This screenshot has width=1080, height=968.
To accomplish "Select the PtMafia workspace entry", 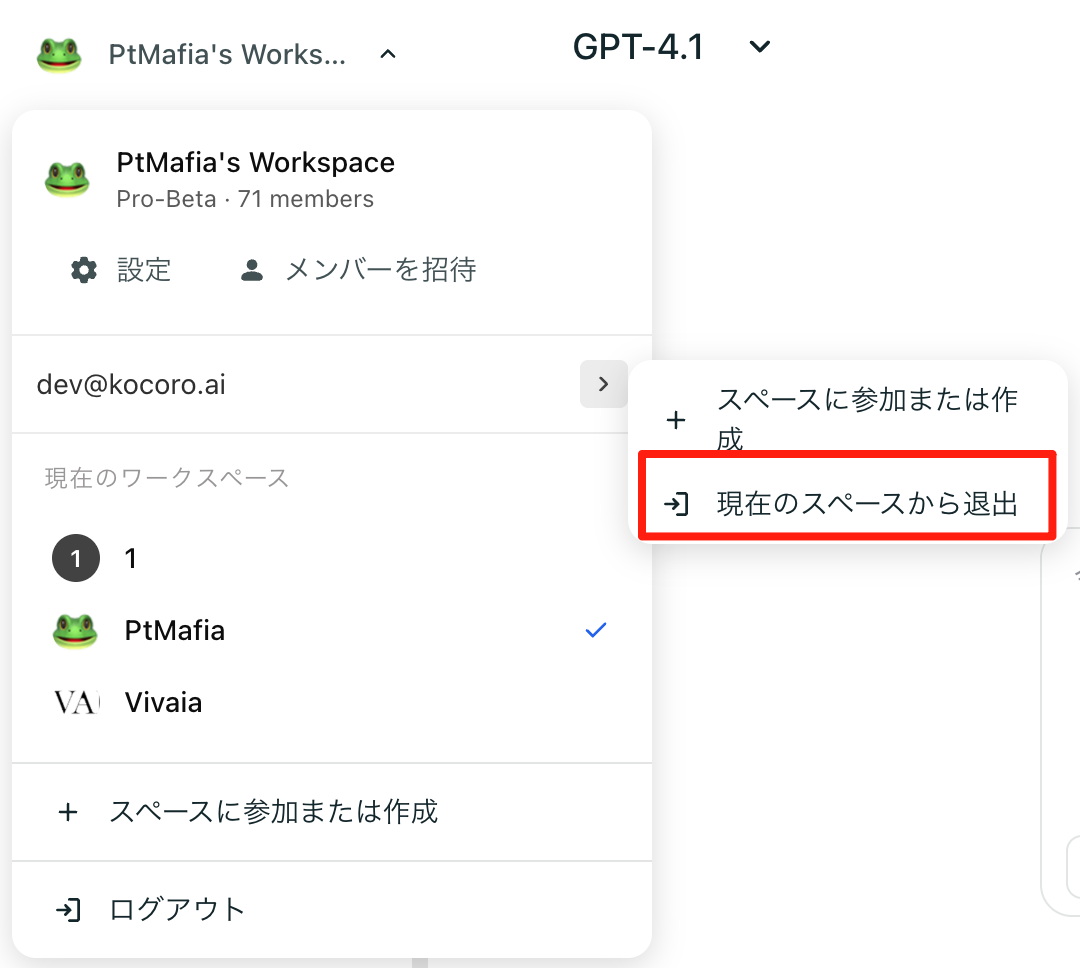I will pyautogui.click(x=175, y=631).
